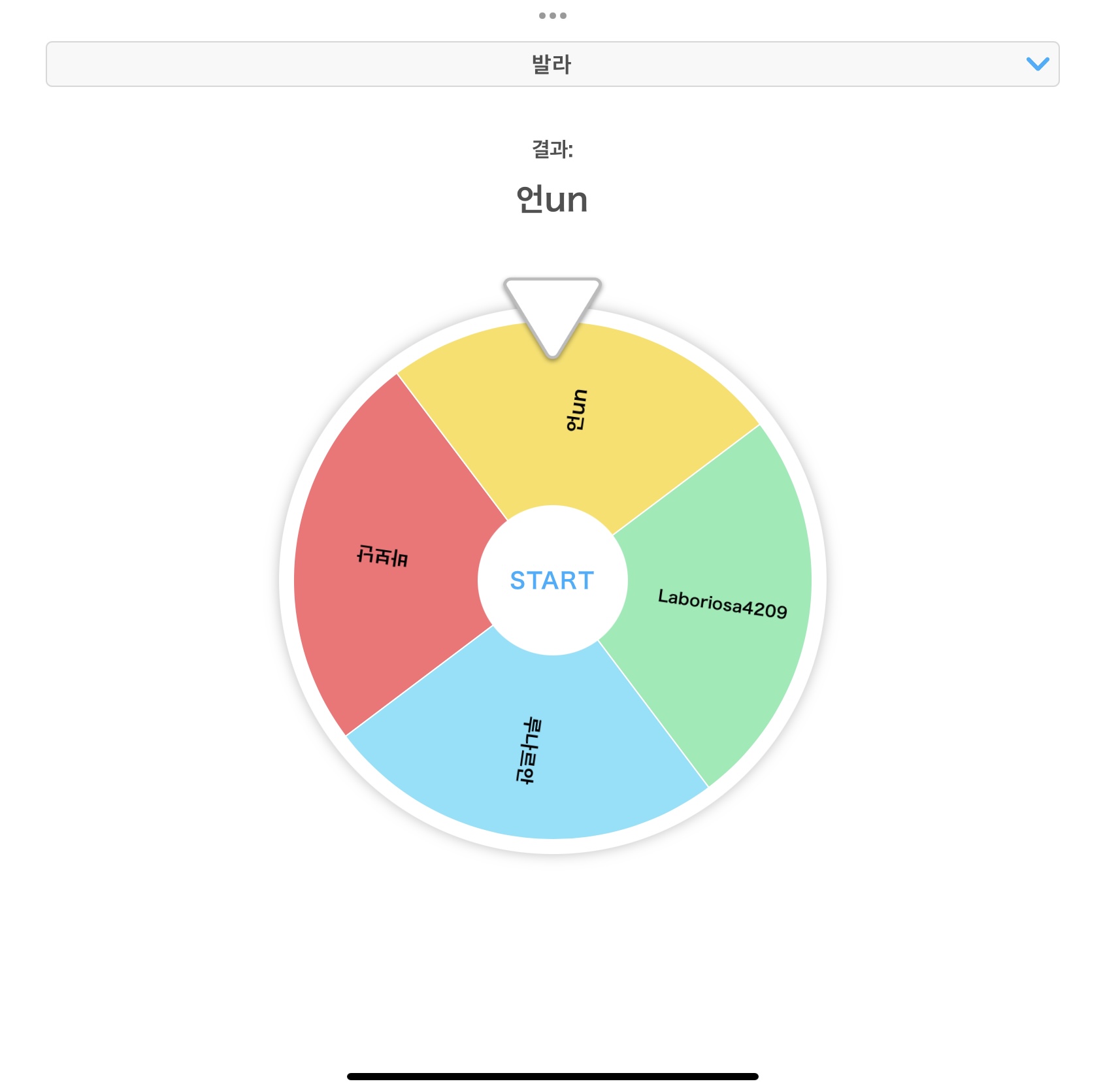Image resolution: width=1120 pixels, height=1090 pixels.
Task: Tap the 결과: result label
Action: pos(552,149)
